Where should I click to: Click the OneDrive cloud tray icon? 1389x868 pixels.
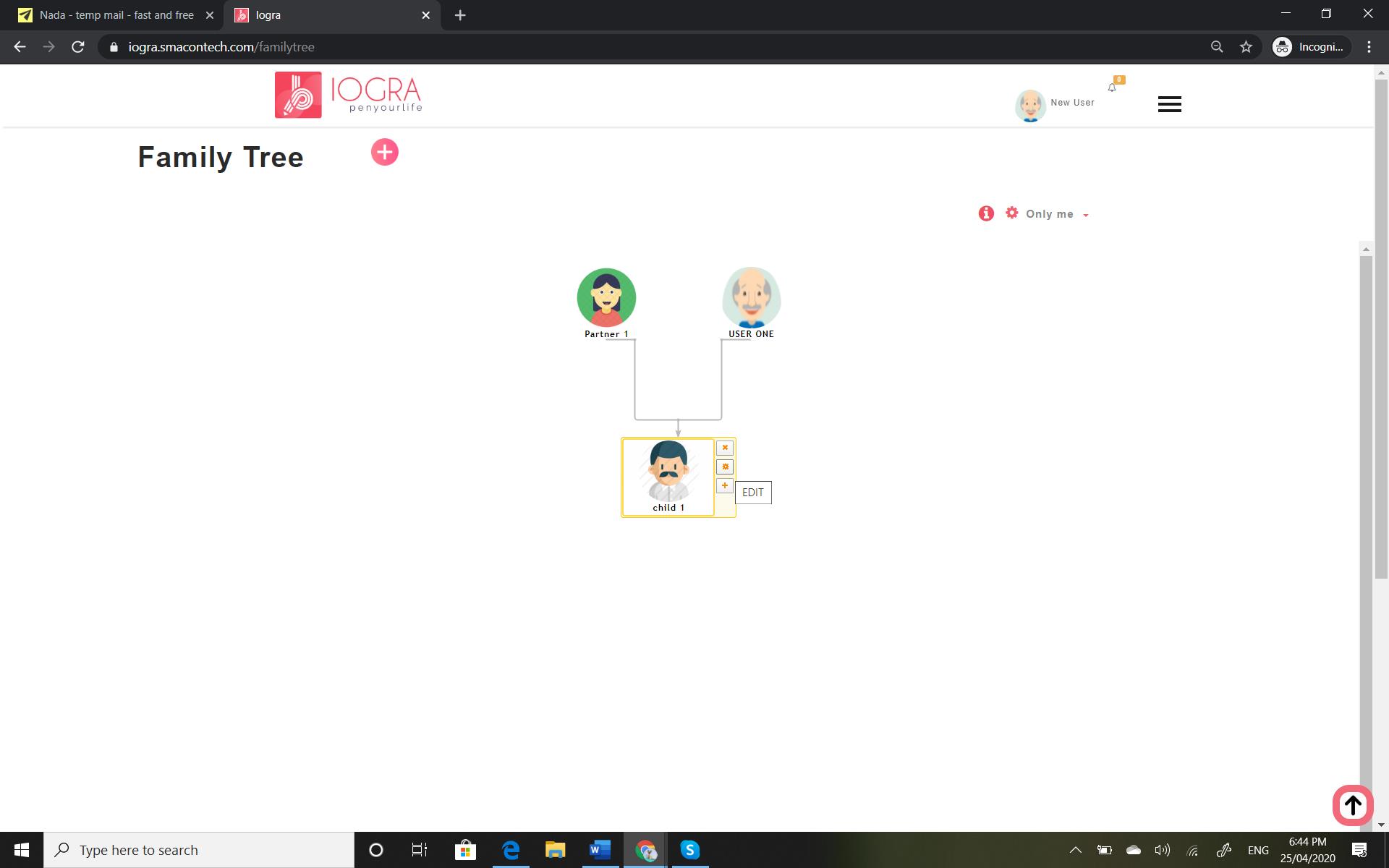pos(1134,850)
